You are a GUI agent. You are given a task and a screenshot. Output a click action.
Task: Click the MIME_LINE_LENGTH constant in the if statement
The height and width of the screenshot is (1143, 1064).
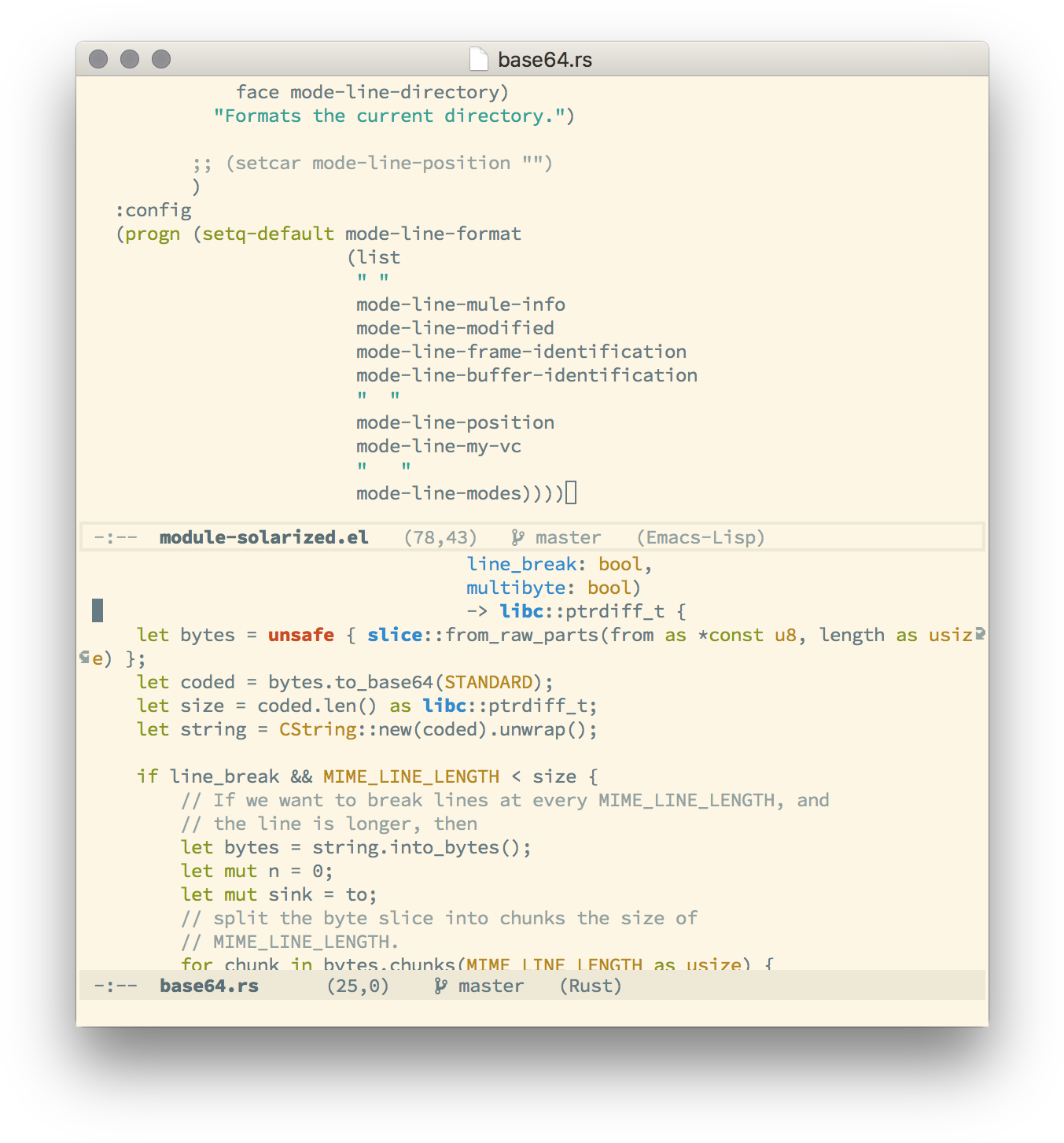click(410, 776)
